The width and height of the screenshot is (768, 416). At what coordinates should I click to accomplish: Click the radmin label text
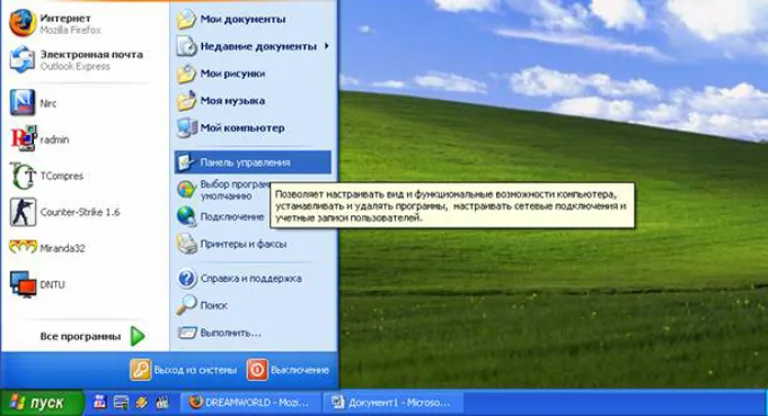pos(54,140)
